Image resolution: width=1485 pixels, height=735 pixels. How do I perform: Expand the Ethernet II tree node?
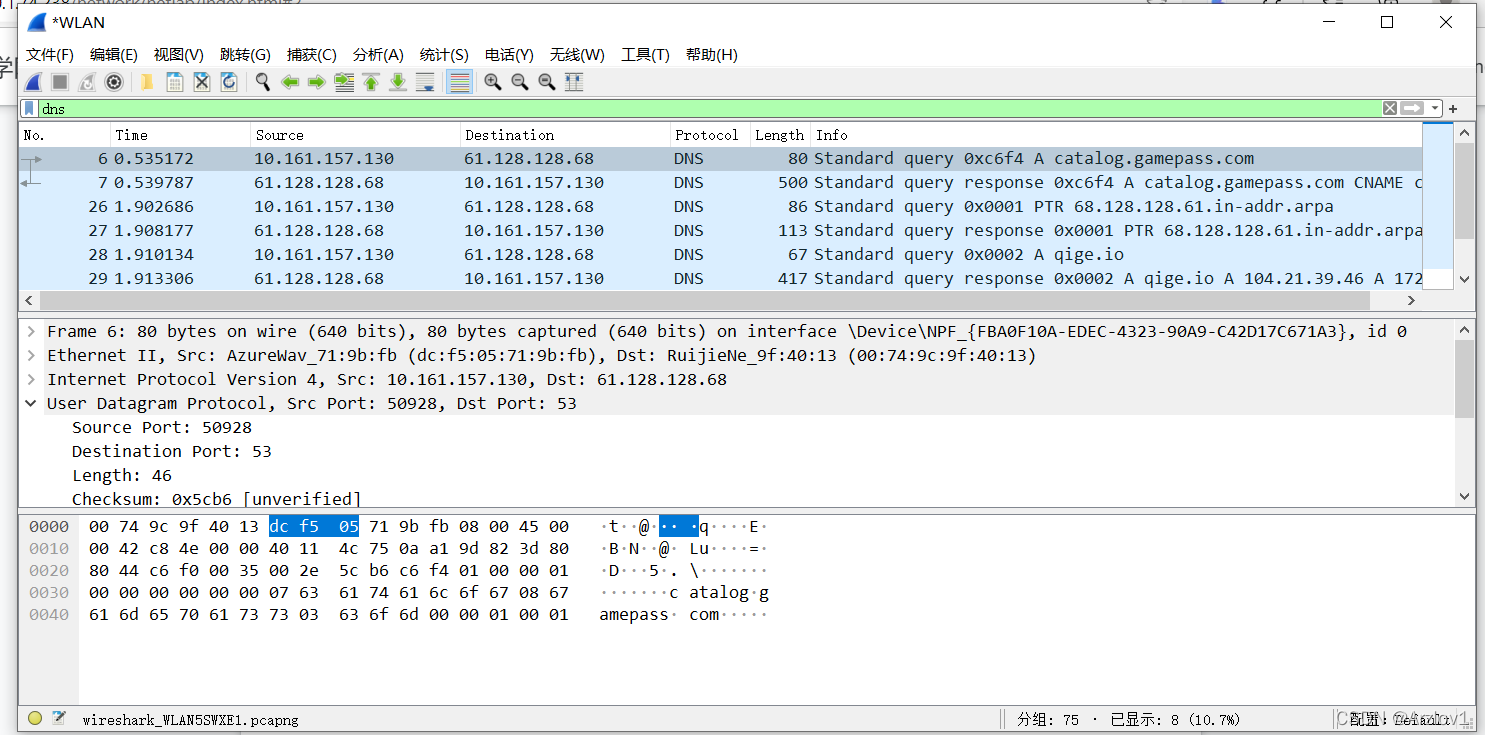point(31,355)
